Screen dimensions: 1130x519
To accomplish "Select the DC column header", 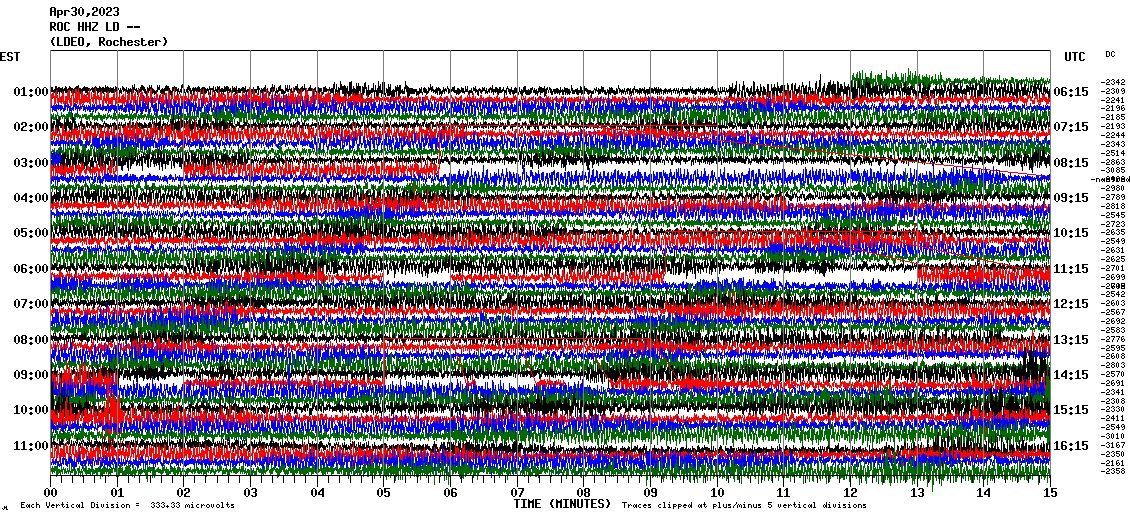I will pos(1110,54).
